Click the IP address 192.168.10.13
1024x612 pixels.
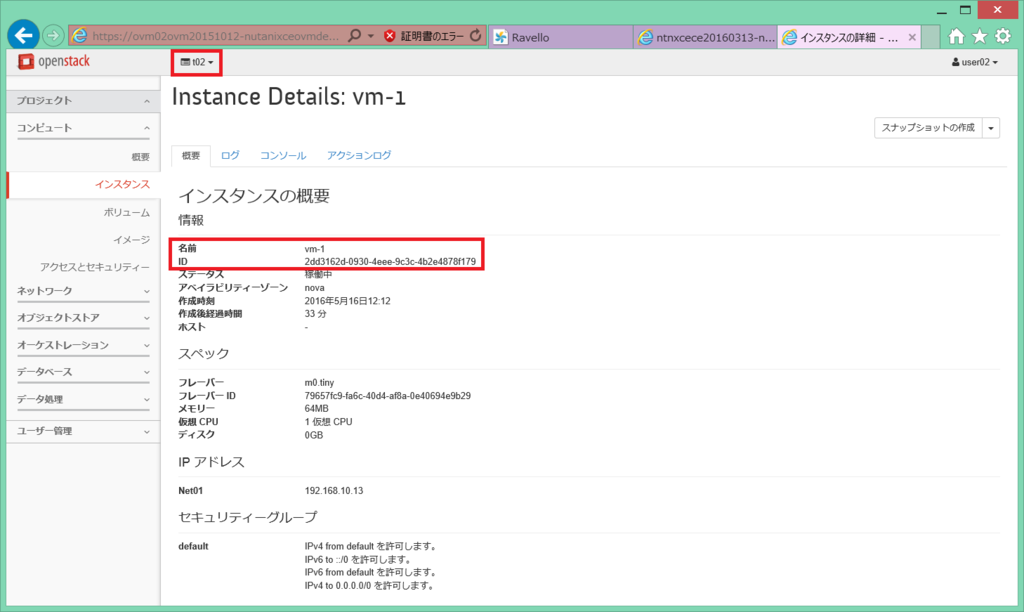click(x=334, y=491)
